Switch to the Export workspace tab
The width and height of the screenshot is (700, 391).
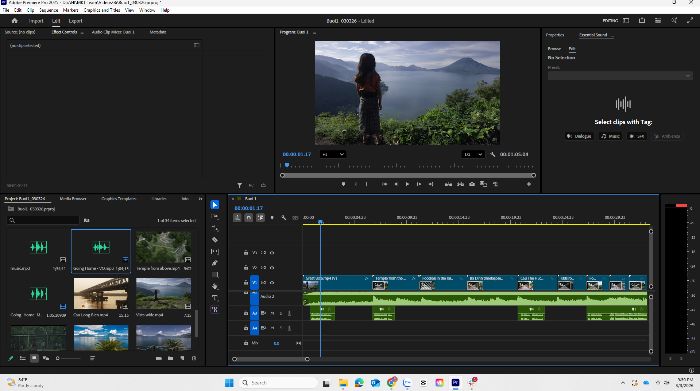tap(75, 21)
